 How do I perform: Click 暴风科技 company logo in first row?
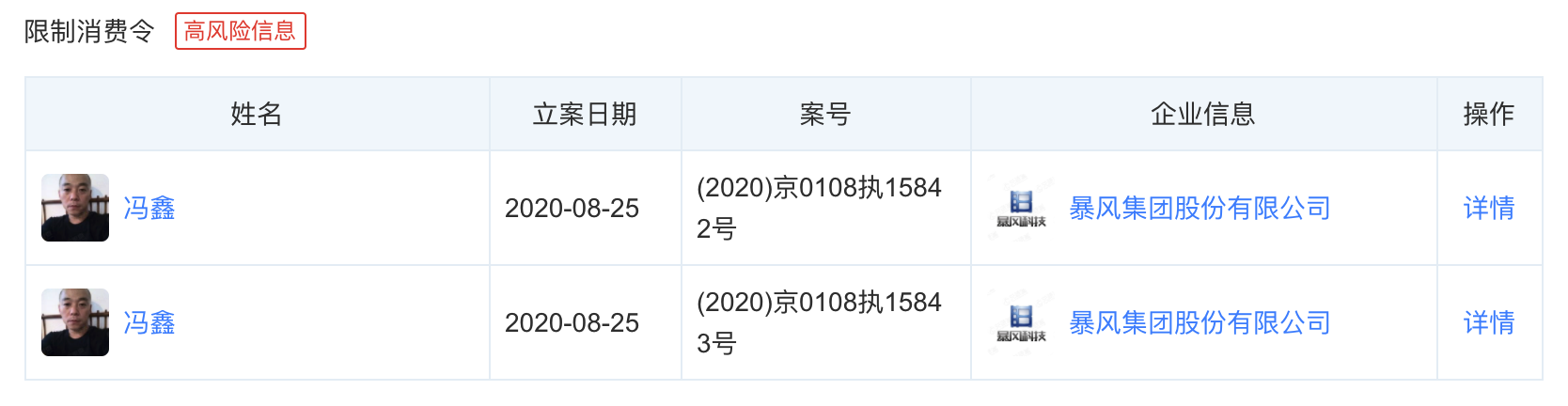1021,208
